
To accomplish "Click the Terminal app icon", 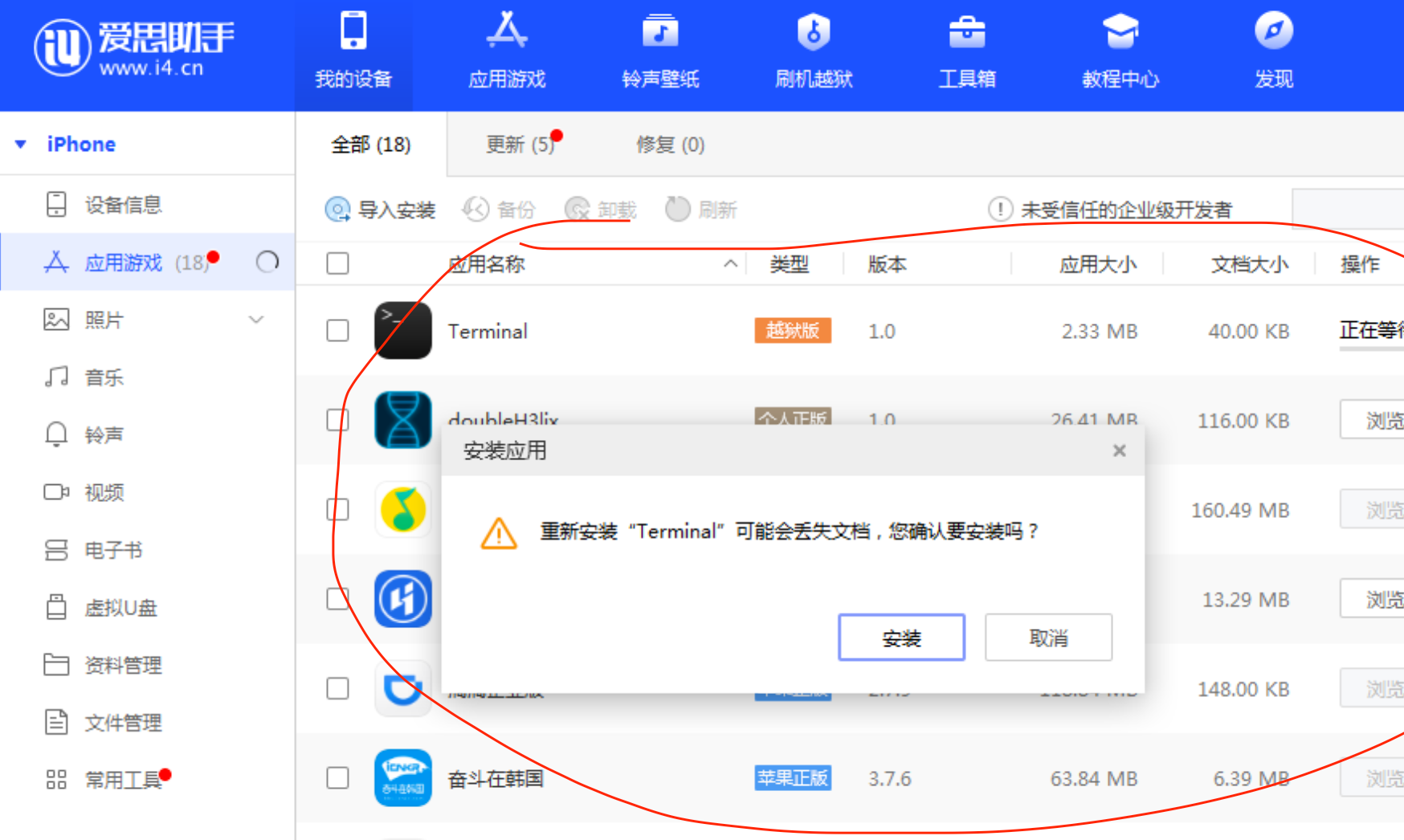I will (402, 330).
